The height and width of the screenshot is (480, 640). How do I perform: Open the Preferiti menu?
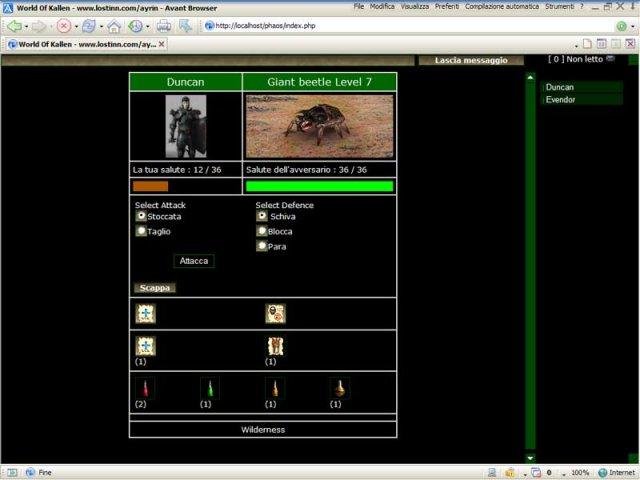[447, 7]
